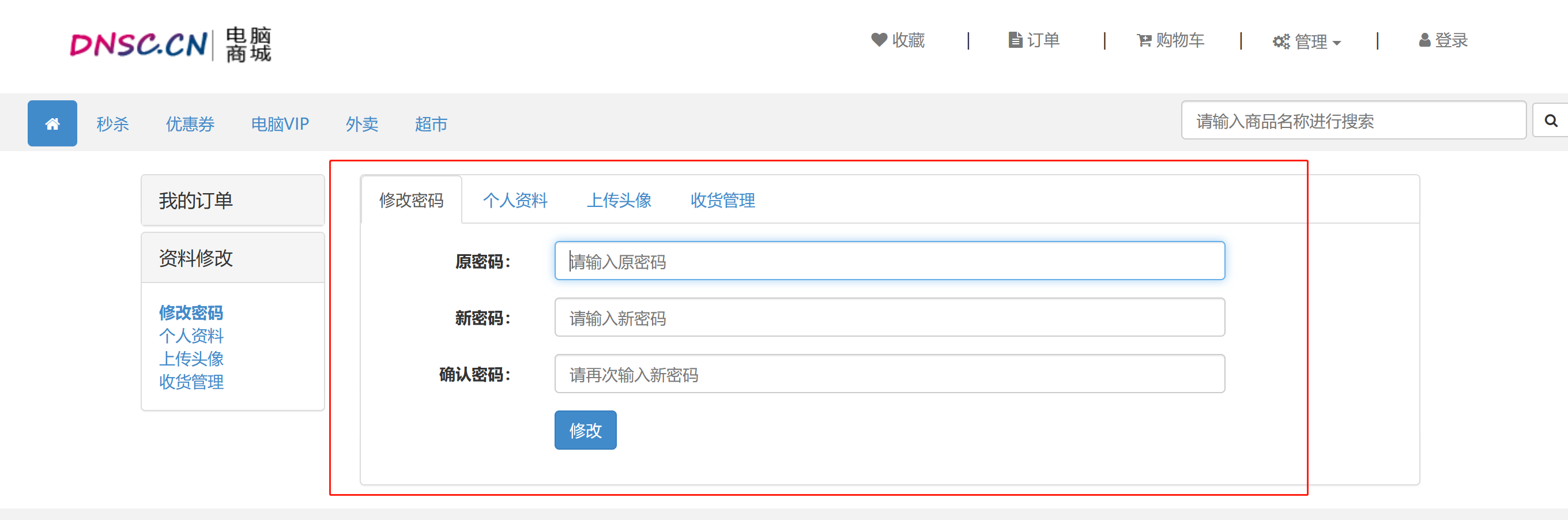Click sidebar link 个人资料

(191, 336)
